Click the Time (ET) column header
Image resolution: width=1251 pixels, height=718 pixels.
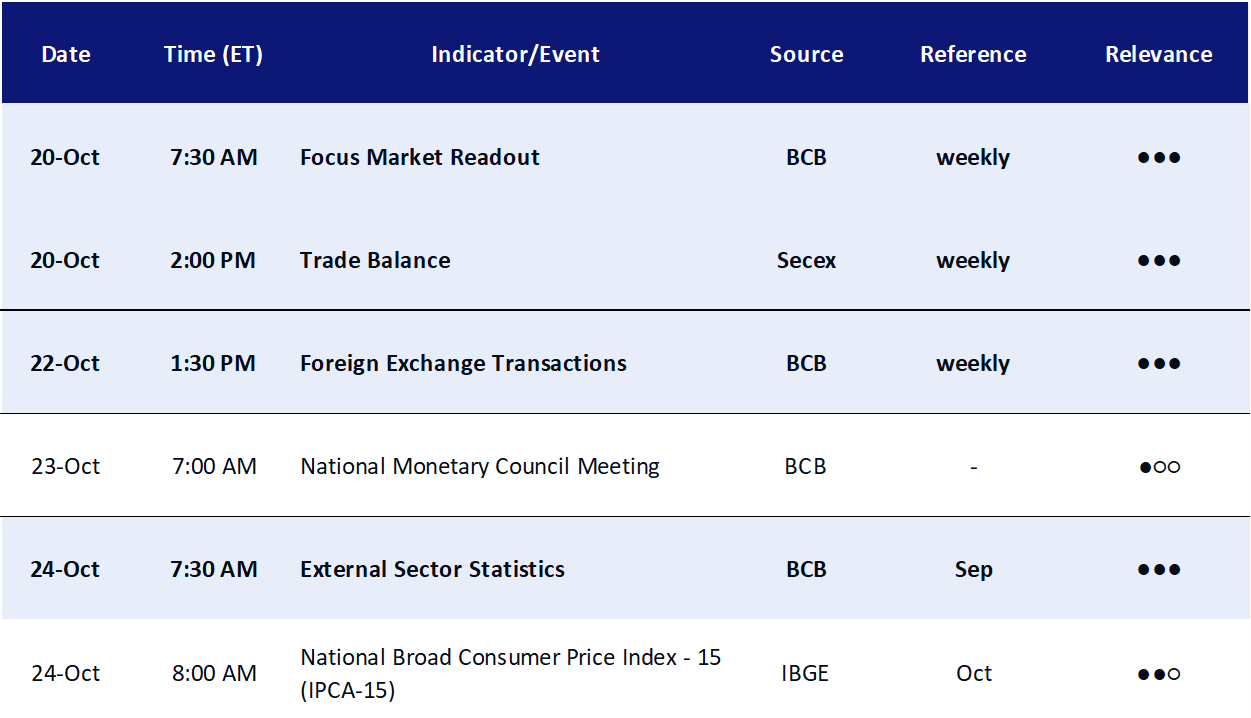click(213, 55)
